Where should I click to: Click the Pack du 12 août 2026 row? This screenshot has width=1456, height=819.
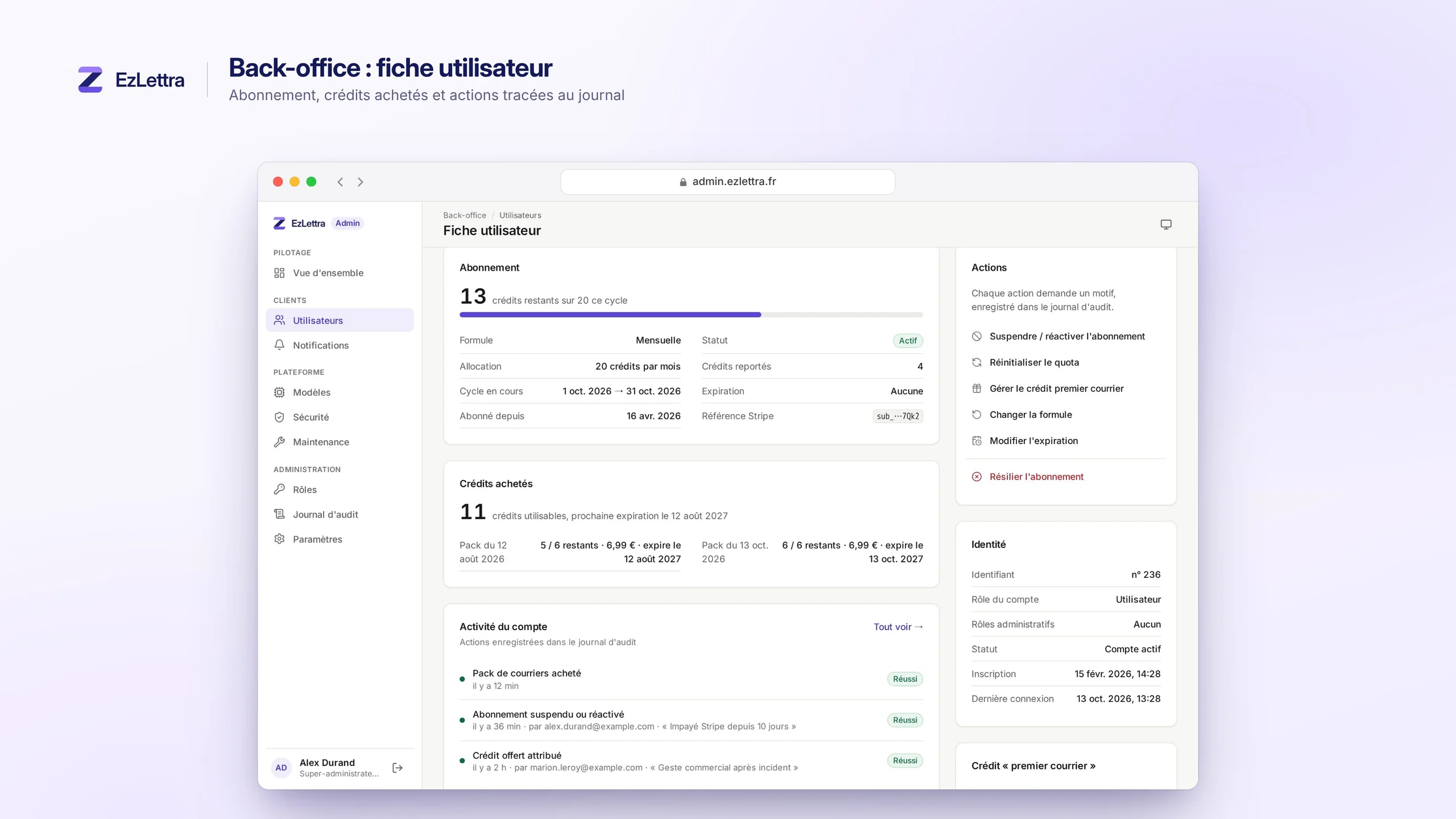click(x=570, y=552)
